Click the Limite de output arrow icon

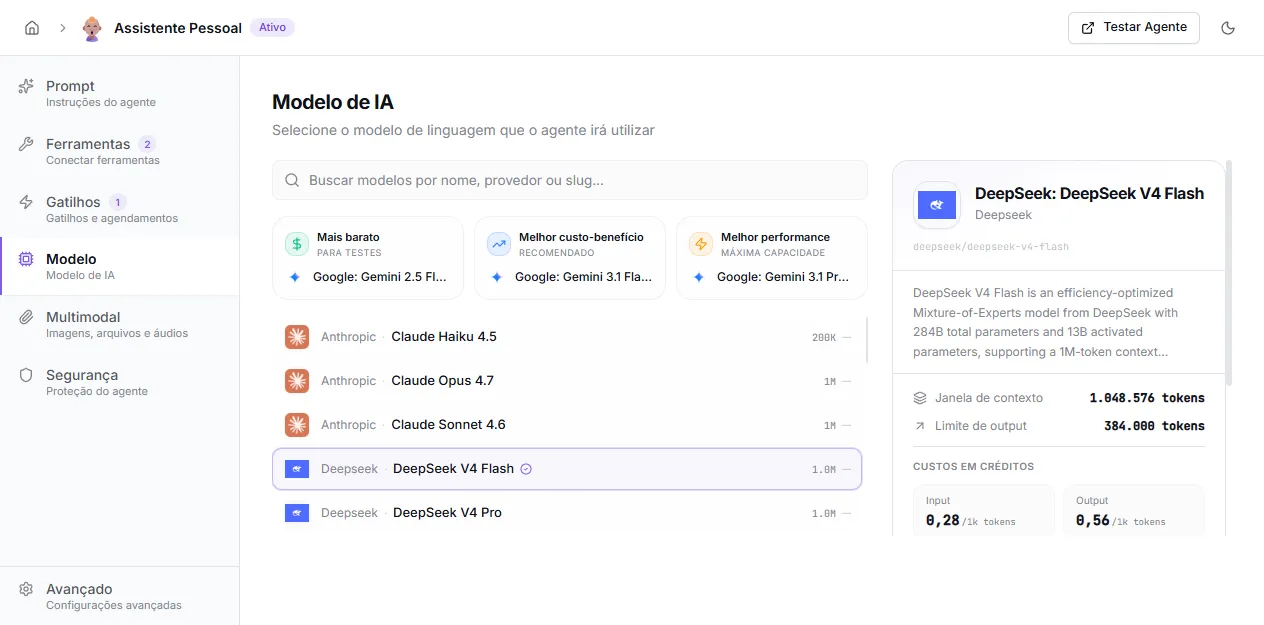[x=920, y=426]
